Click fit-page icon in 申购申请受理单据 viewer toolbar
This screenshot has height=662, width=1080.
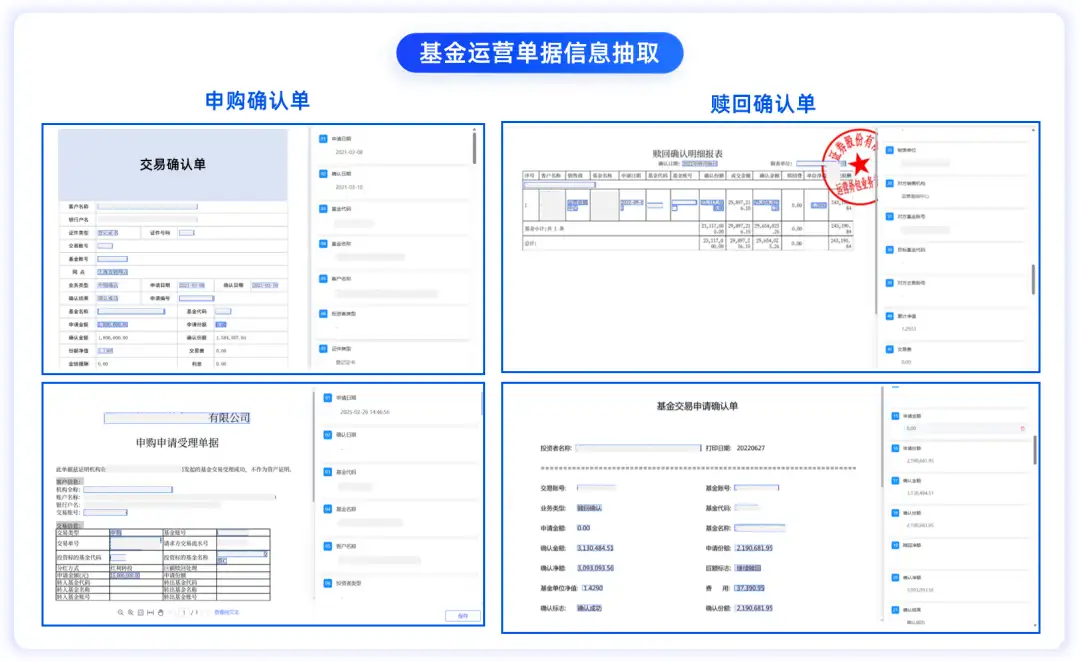point(141,612)
